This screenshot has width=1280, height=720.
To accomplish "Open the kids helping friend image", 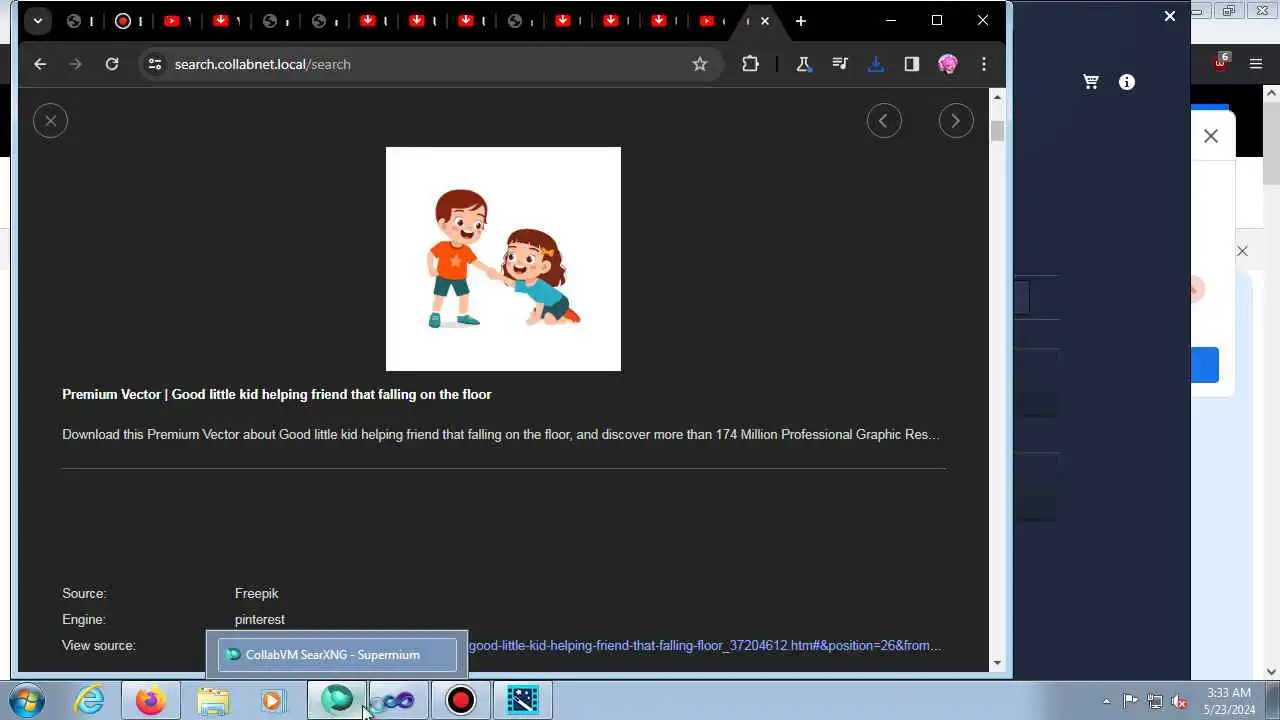I will tap(503, 259).
